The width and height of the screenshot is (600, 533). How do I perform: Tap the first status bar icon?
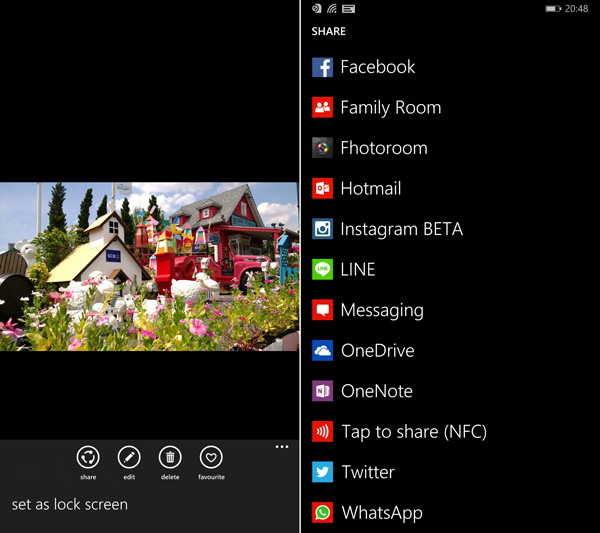[317, 8]
